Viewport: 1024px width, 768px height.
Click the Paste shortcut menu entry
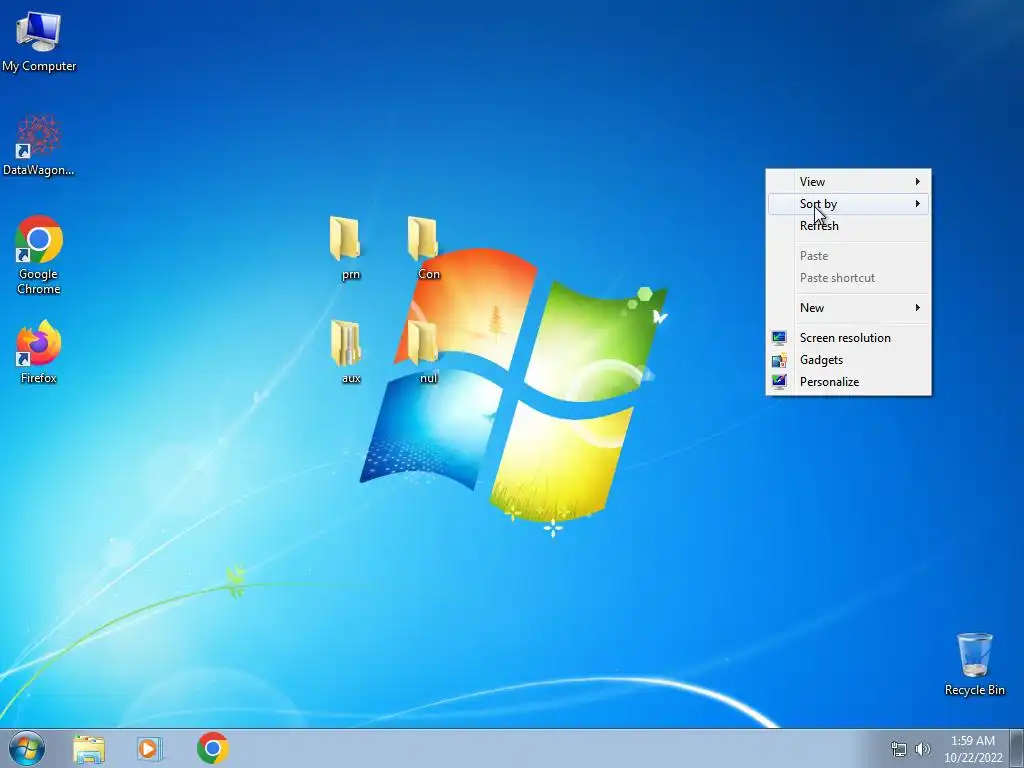coord(848,278)
